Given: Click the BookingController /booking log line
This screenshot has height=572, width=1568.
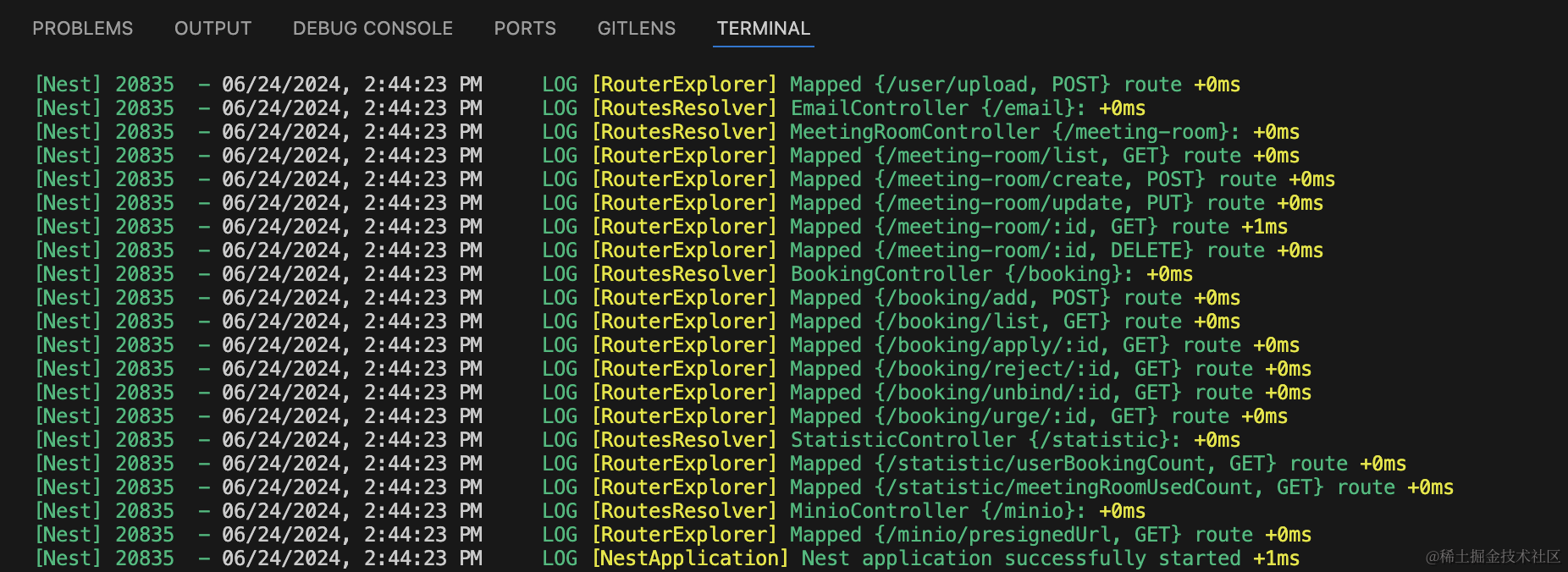Looking at the screenshot, I should click(949, 274).
